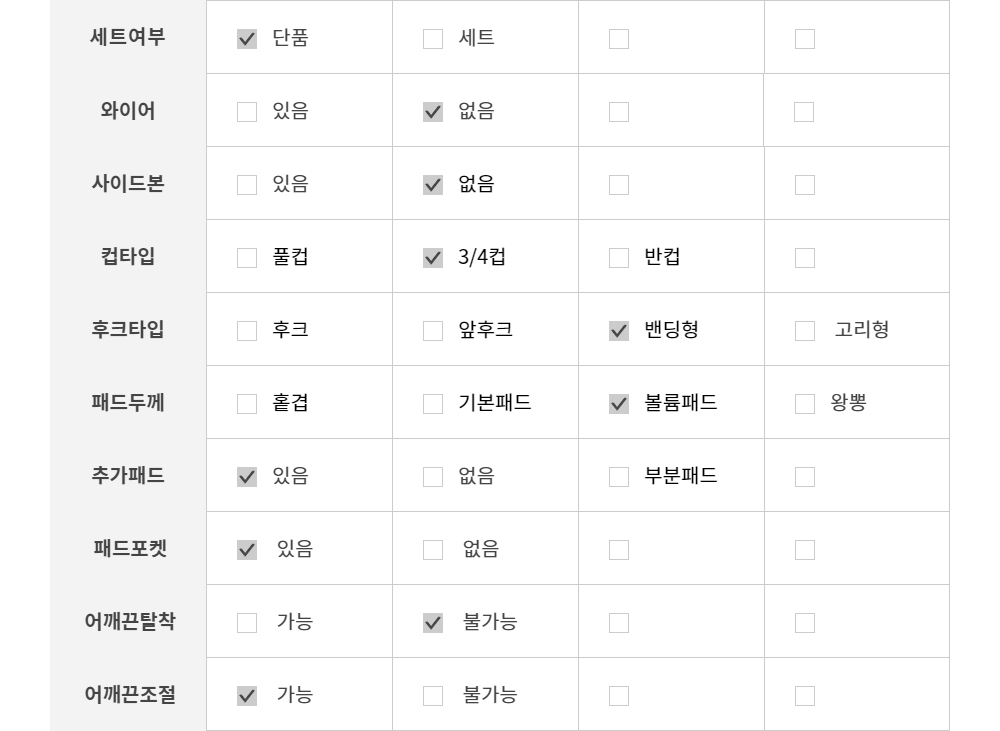Click the 후크 checkbox in 후크타입 row
This screenshot has width=1000, height=731.
click(x=247, y=331)
